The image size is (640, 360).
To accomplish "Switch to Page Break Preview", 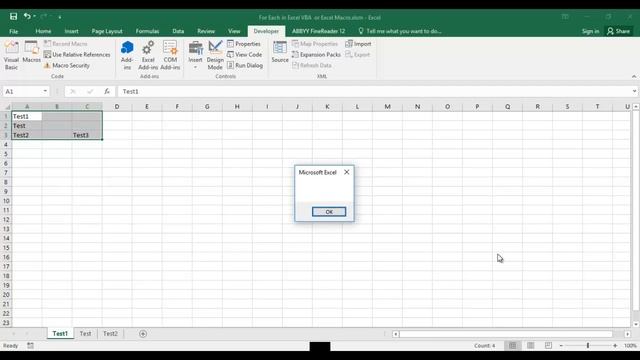I will (x=548, y=346).
